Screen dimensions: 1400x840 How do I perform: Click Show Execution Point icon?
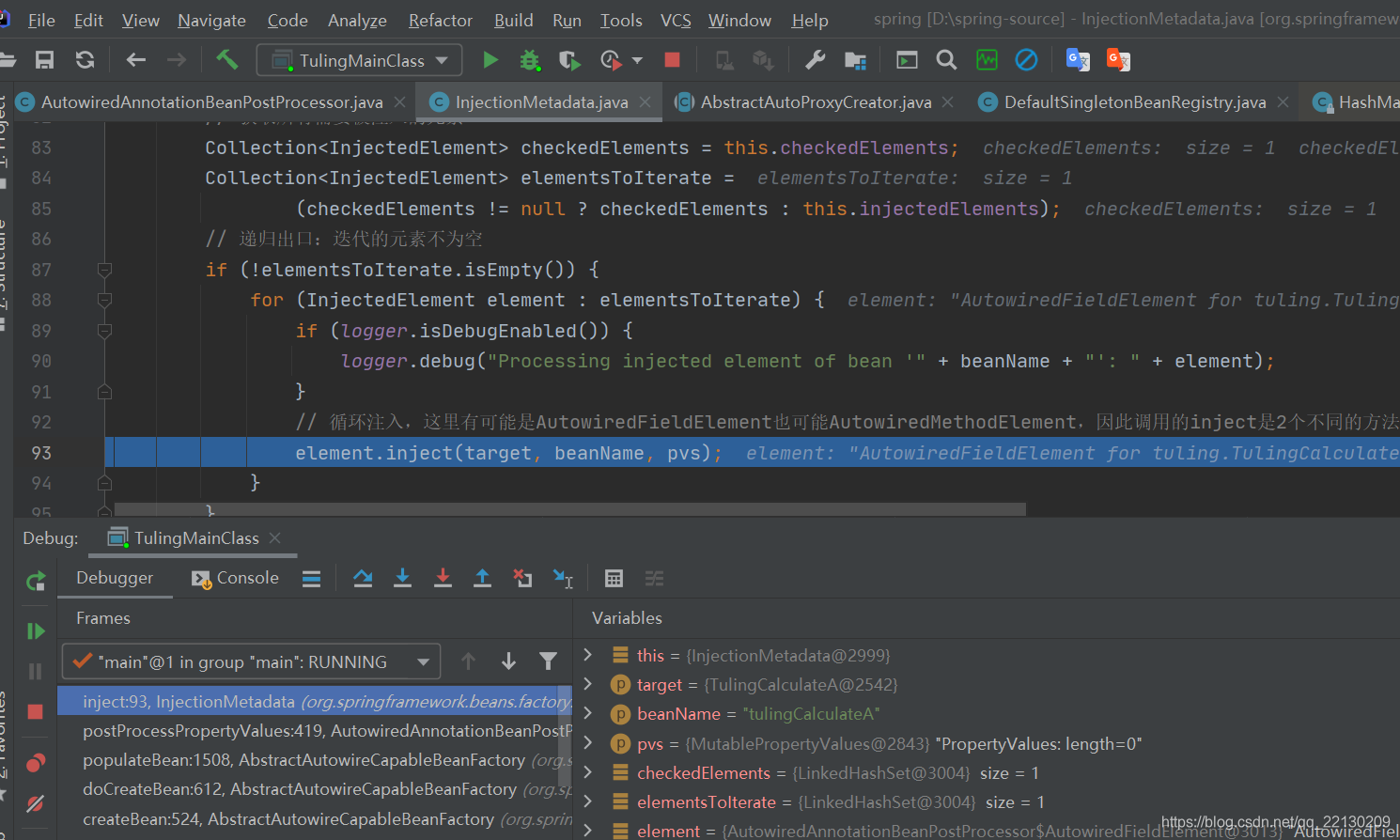pos(312,579)
